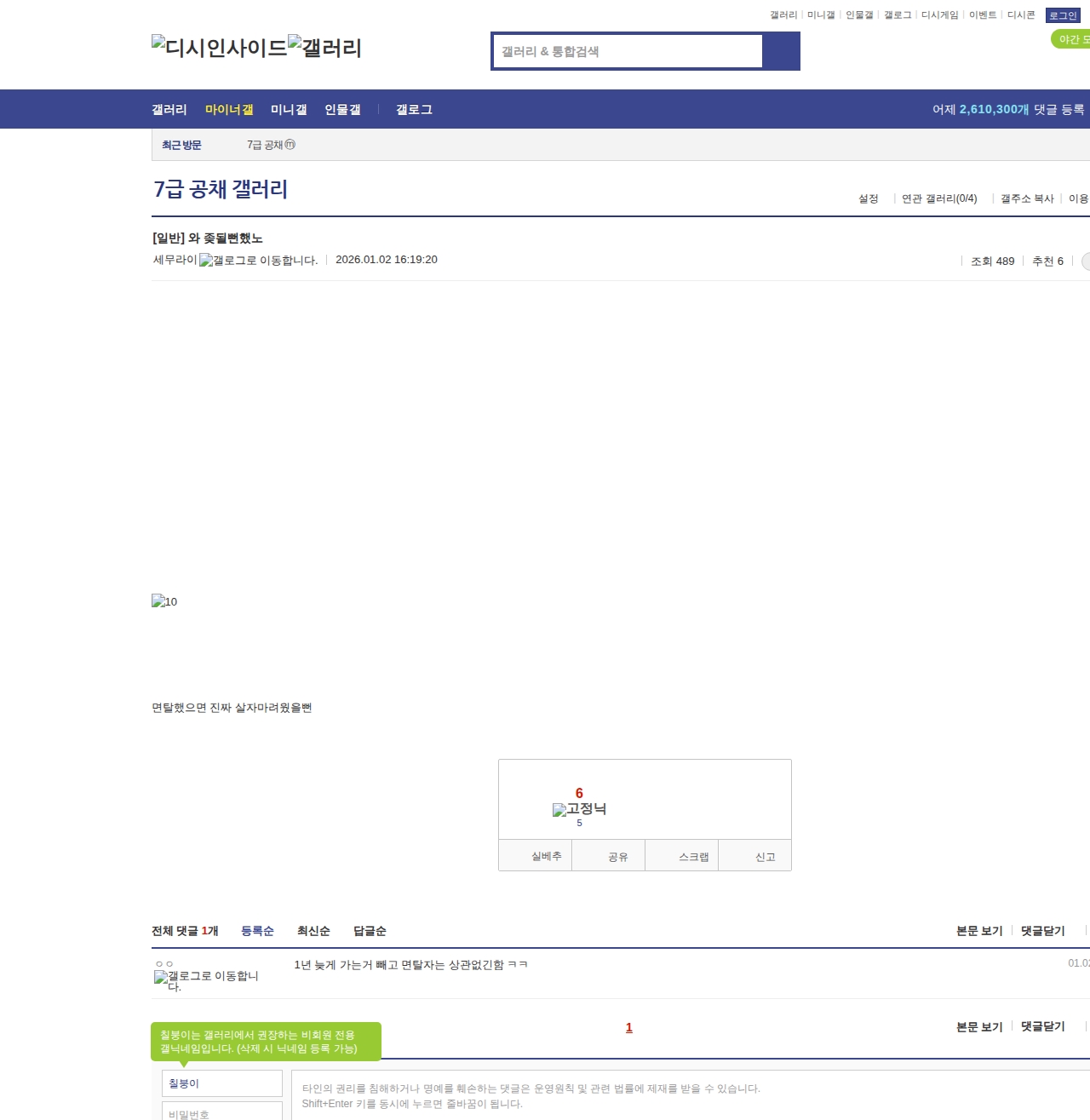Image resolution: width=1090 pixels, height=1120 pixels.
Task: Open the 디시콘 top link
Action: (x=1021, y=15)
